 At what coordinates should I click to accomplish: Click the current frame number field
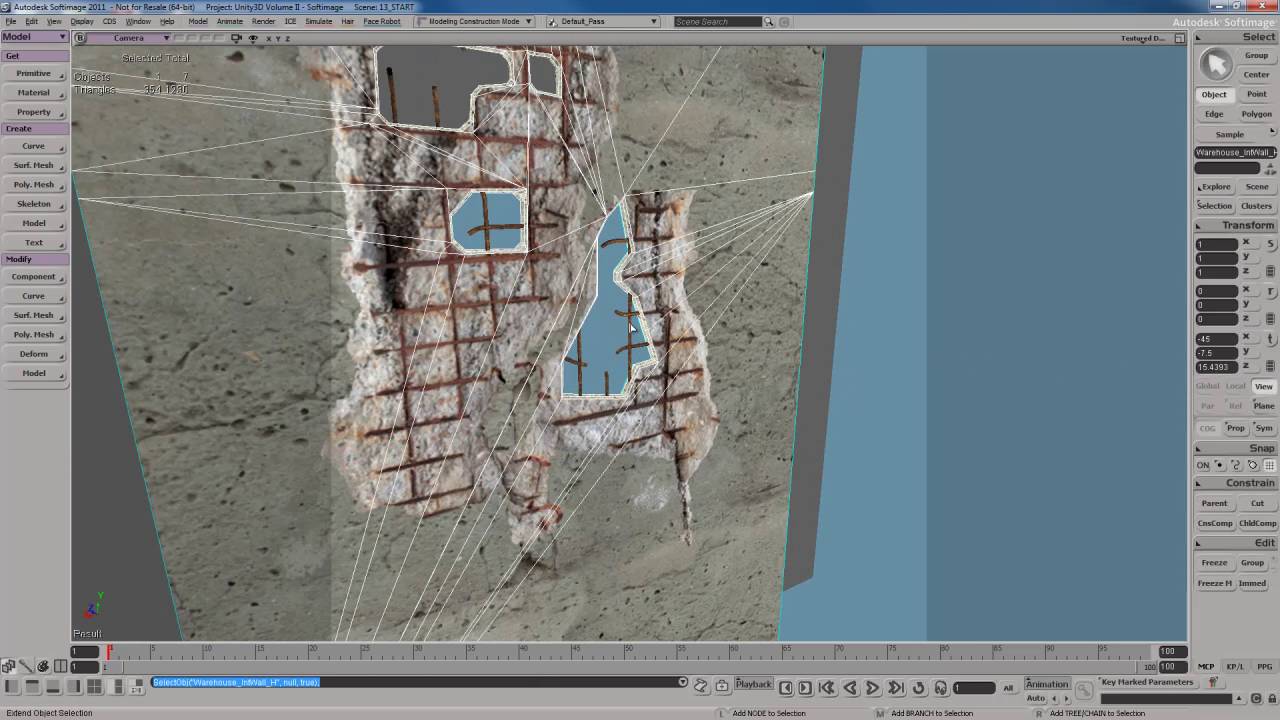(x=974, y=688)
